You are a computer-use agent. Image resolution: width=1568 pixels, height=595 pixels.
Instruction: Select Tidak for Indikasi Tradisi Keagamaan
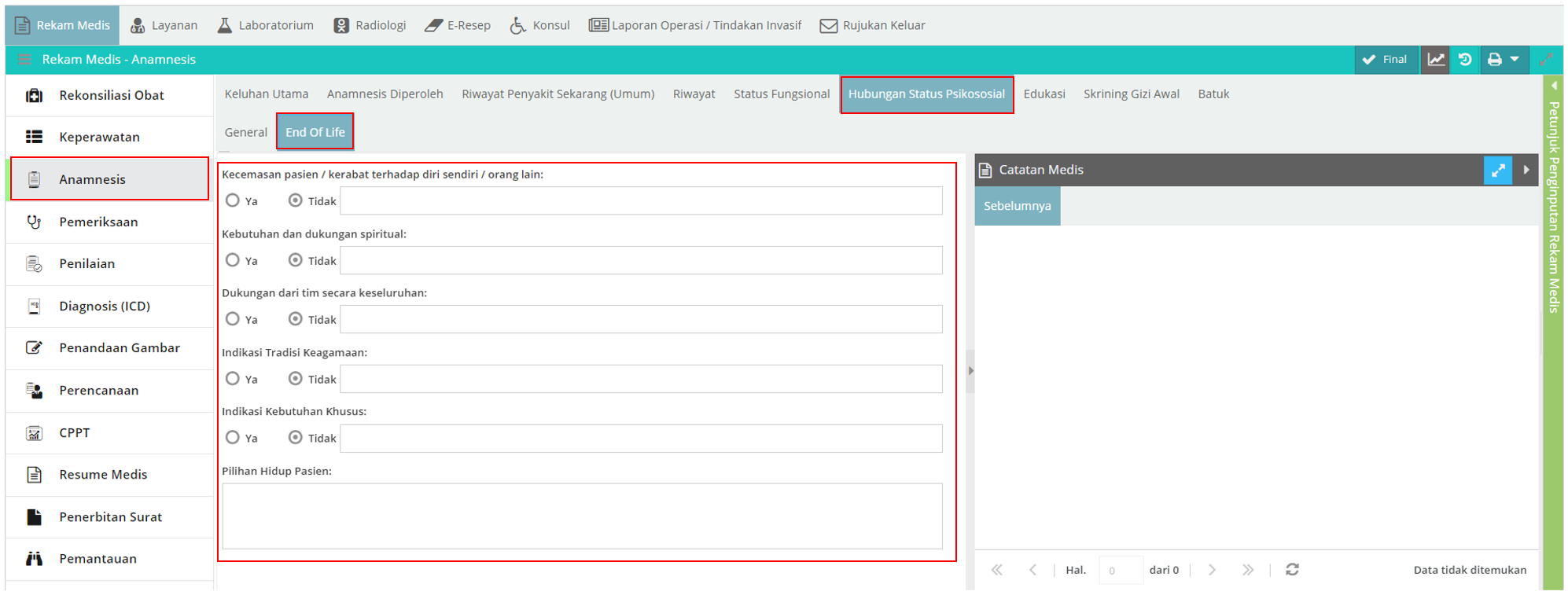[296, 379]
